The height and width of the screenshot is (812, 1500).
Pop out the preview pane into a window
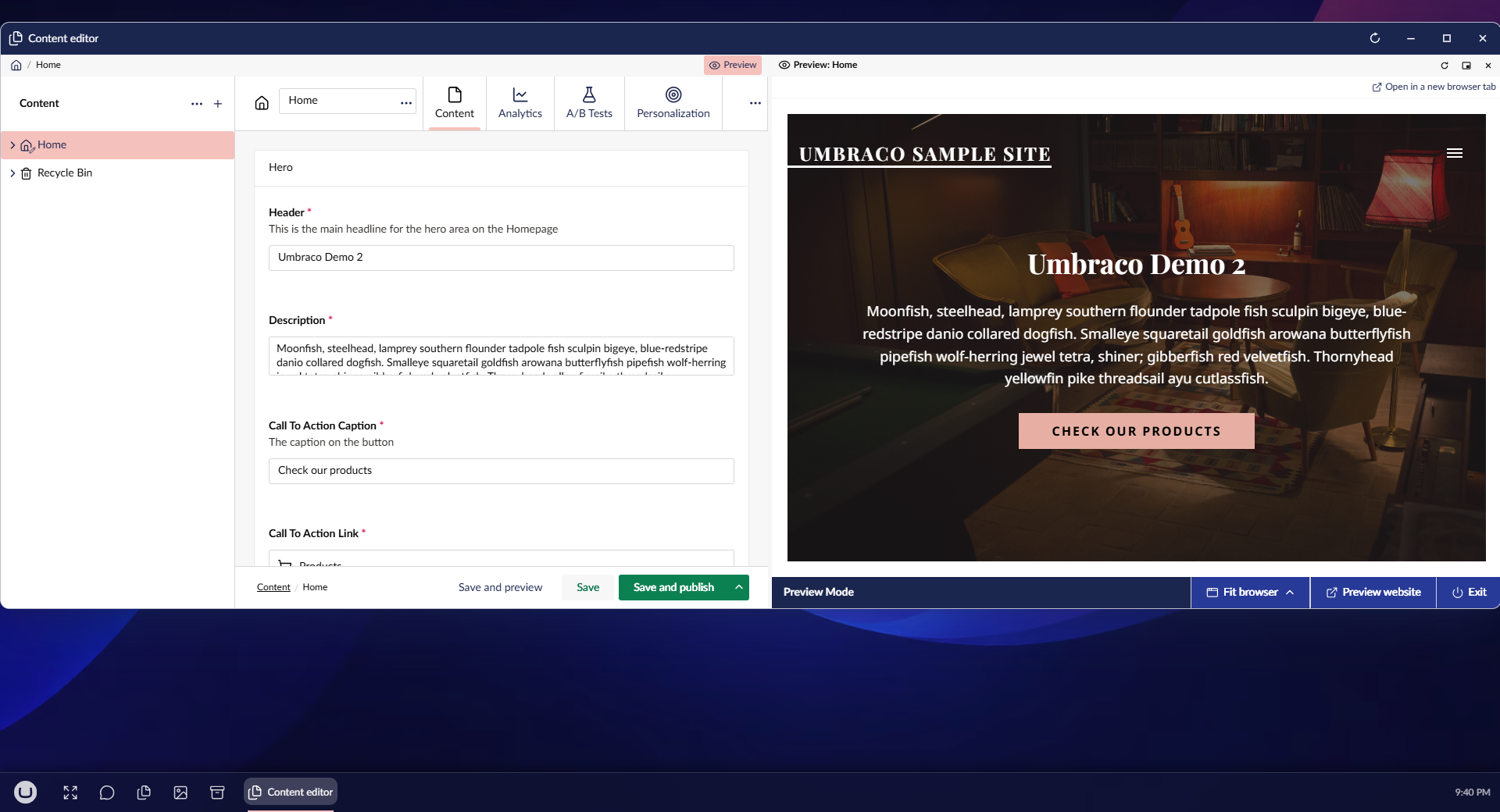tap(1466, 66)
